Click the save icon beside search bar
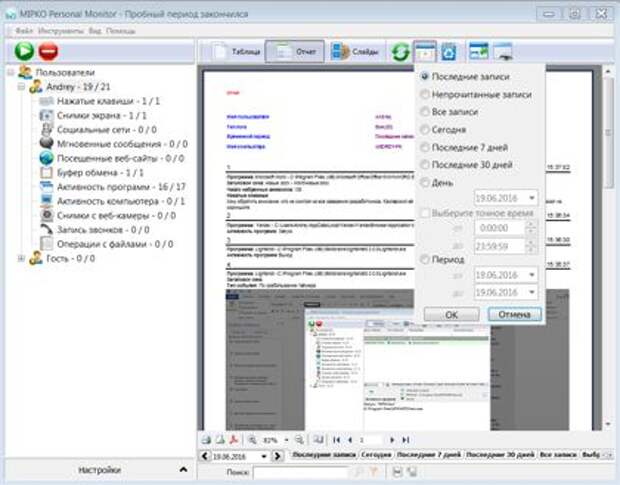Screen dimensions: 620x485 397,472
